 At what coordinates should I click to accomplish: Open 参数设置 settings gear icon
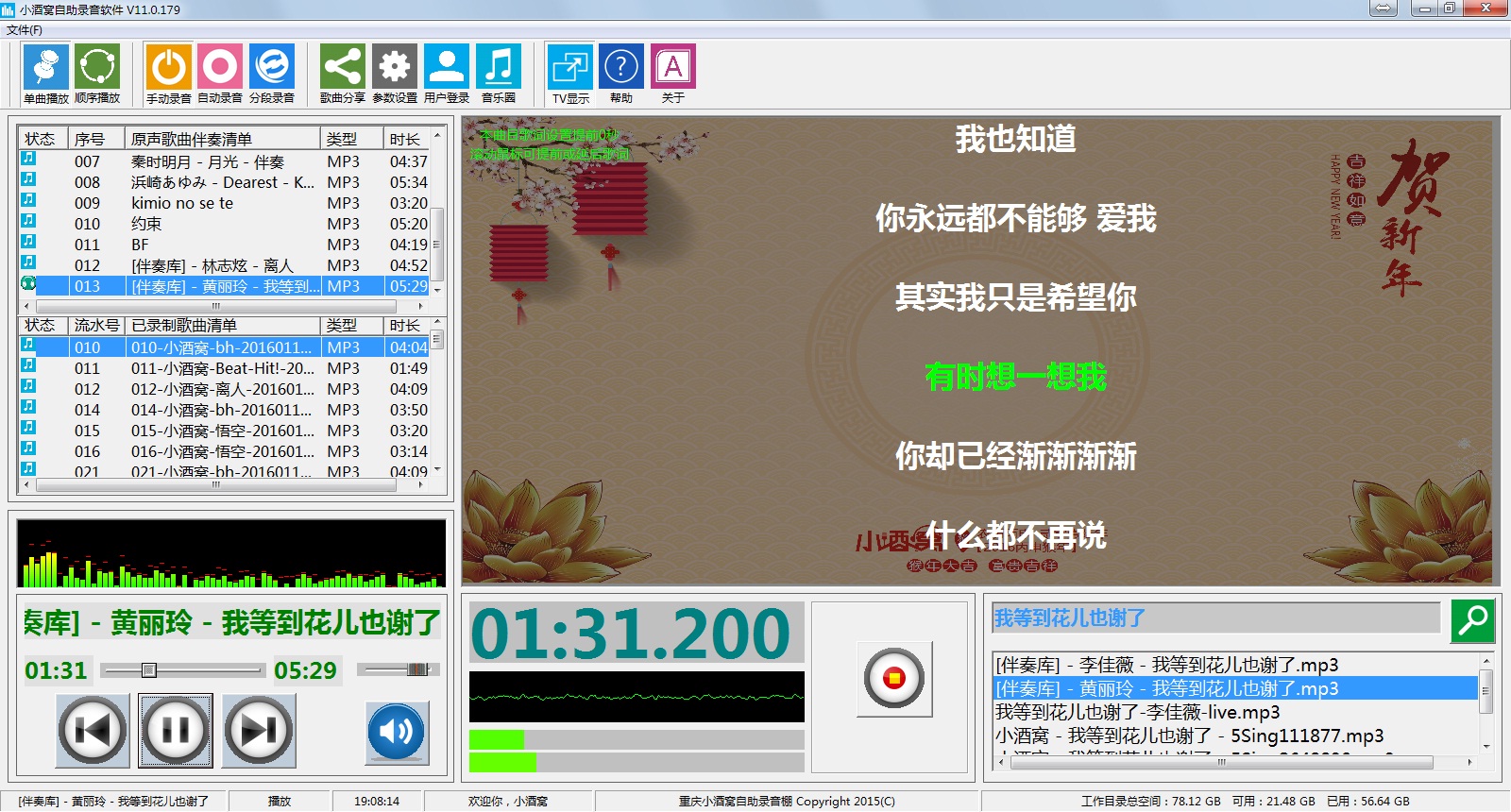click(395, 68)
